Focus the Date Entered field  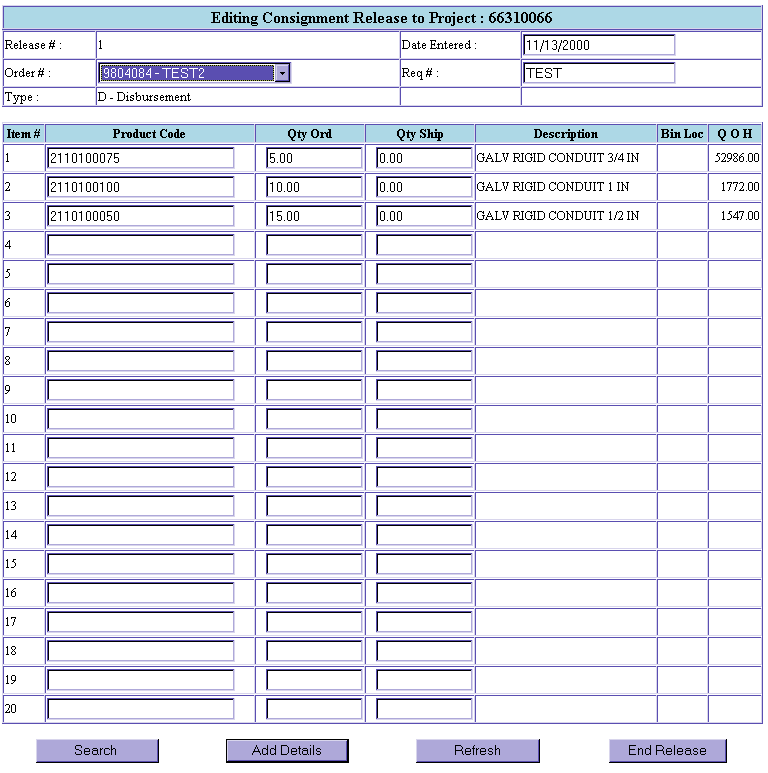598,45
